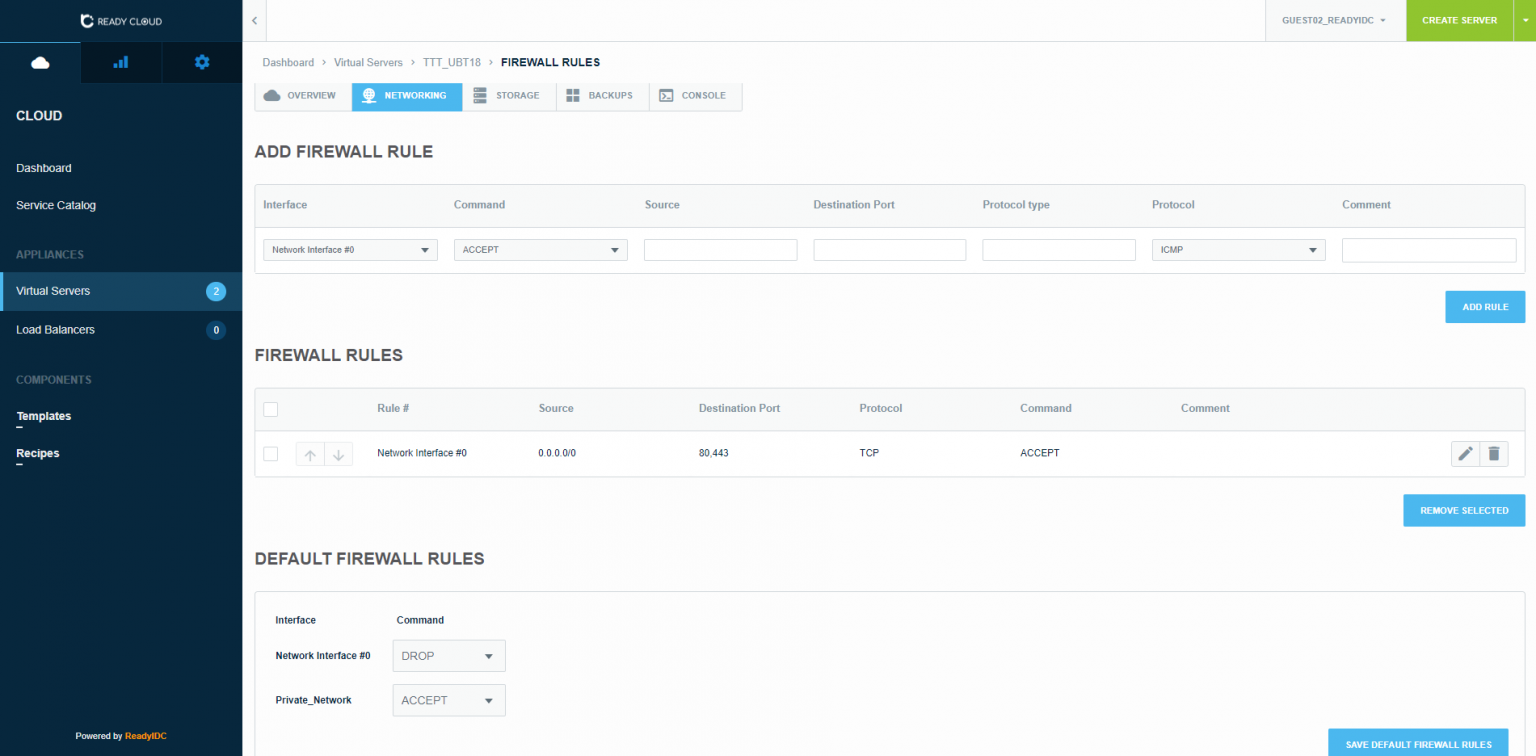Screen dimensions: 1536x756
Task: Focus the Protocol type input field
Action: click(1059, 250)
